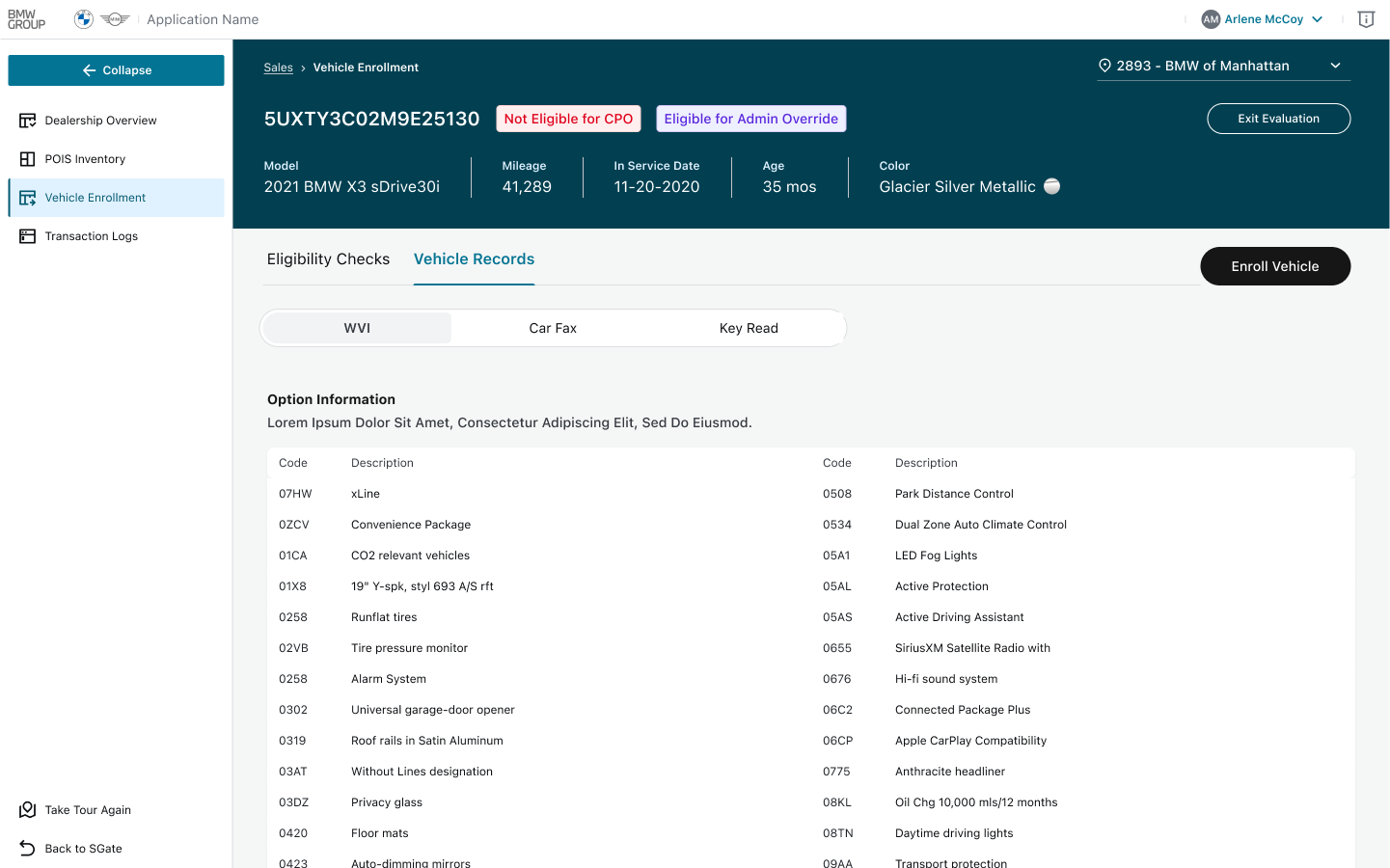Open Transaction Logs page
This screenshot has width=1390, height=868.
pos(116,236)
